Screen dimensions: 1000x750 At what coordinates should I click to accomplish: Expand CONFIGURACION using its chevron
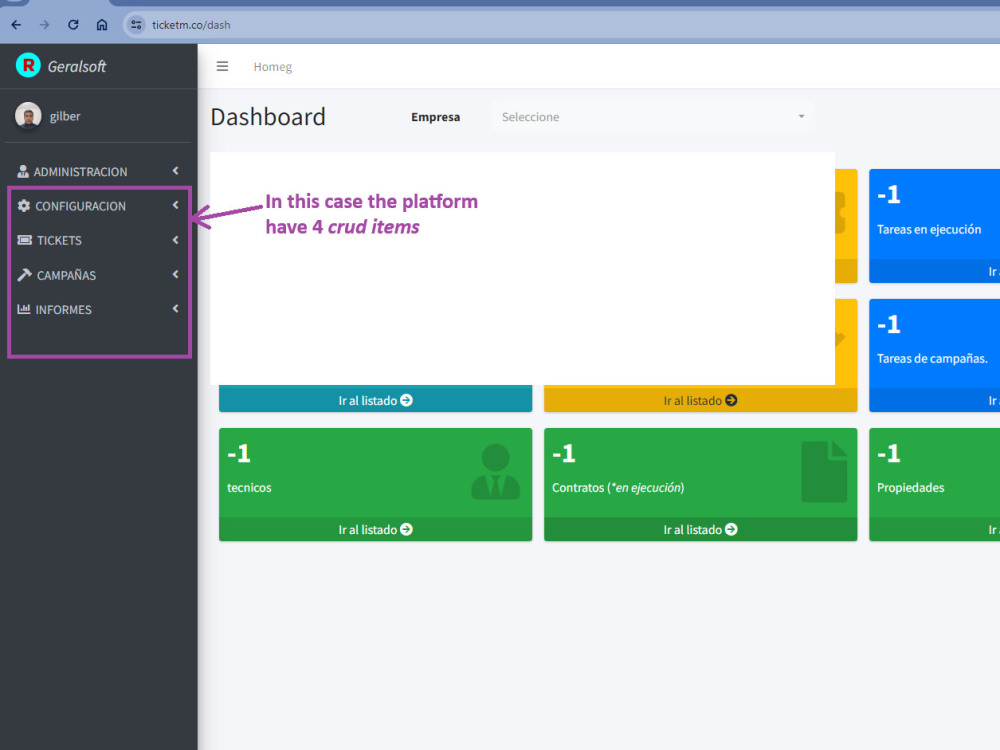pyautogui.click(x=175, y=205)
